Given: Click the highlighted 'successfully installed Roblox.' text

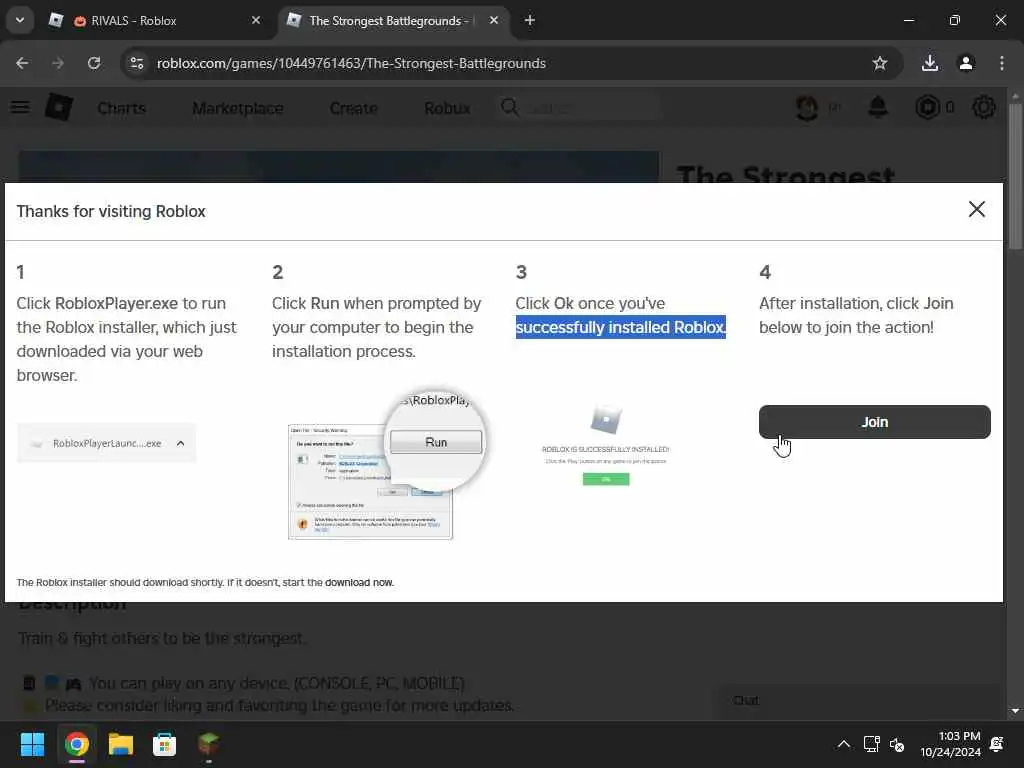Looking at the screenshot, I should (x=620, y=327).
